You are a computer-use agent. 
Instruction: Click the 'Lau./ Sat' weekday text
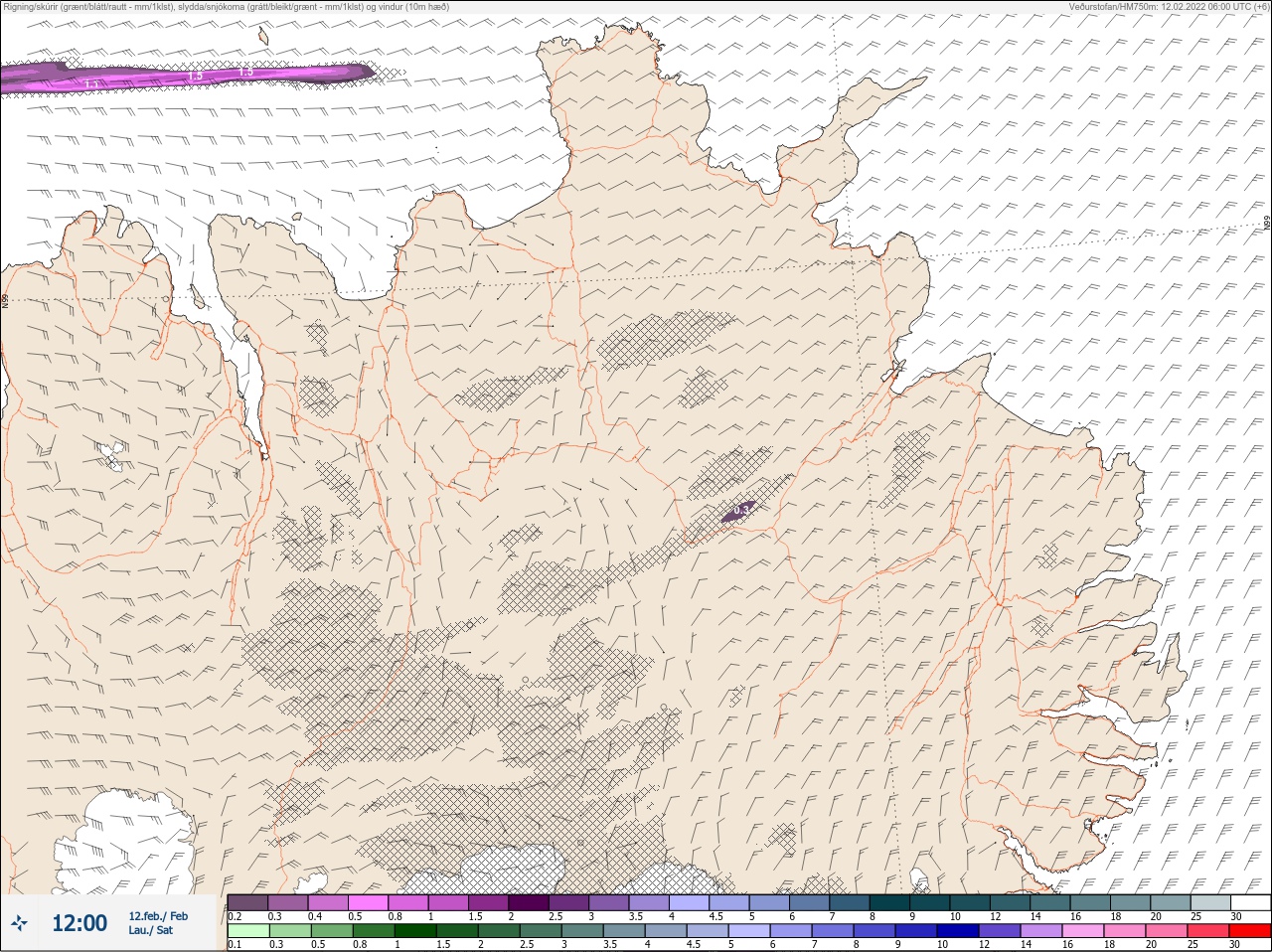[x=150, y=930]
